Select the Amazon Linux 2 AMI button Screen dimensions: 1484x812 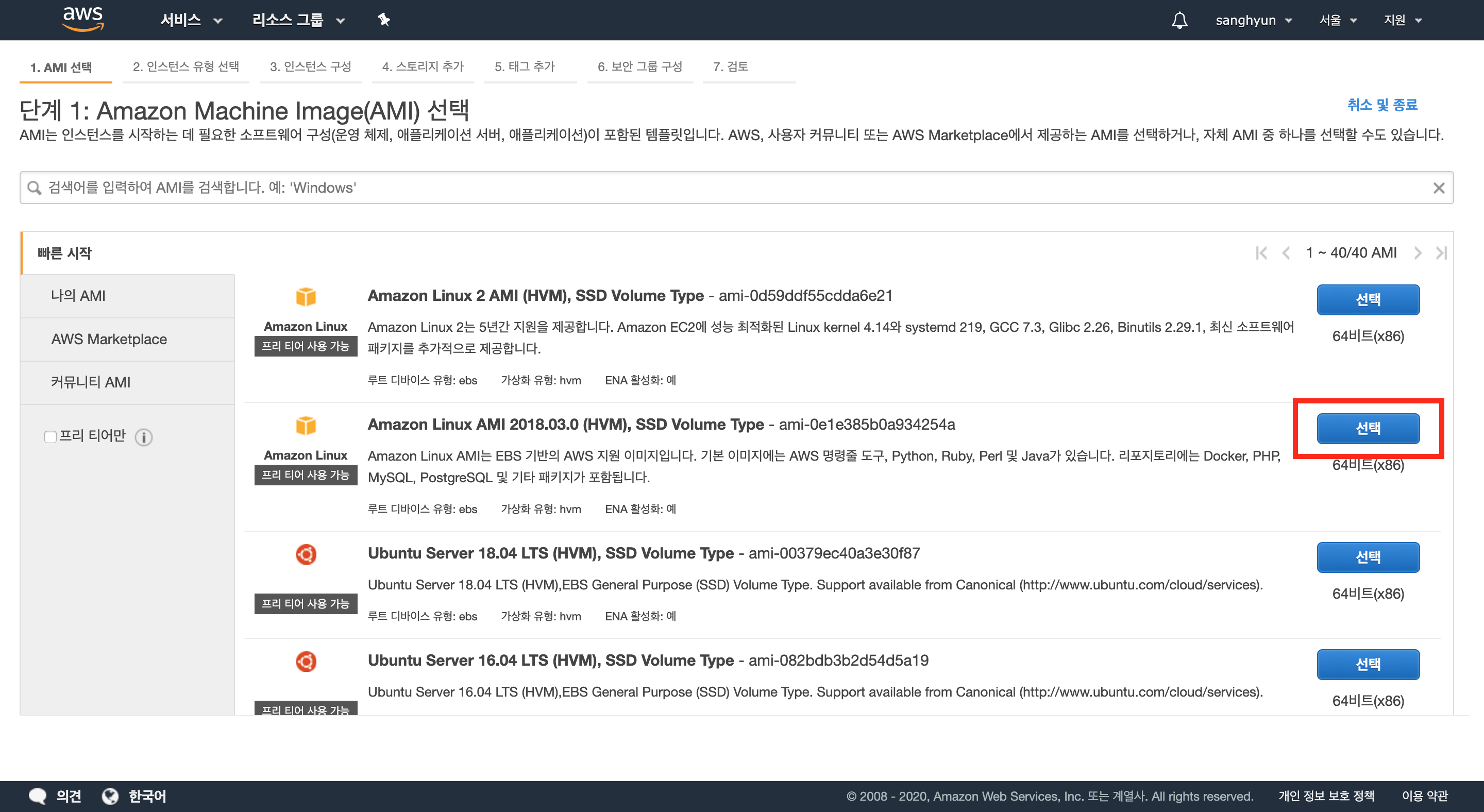[1368, 299]
